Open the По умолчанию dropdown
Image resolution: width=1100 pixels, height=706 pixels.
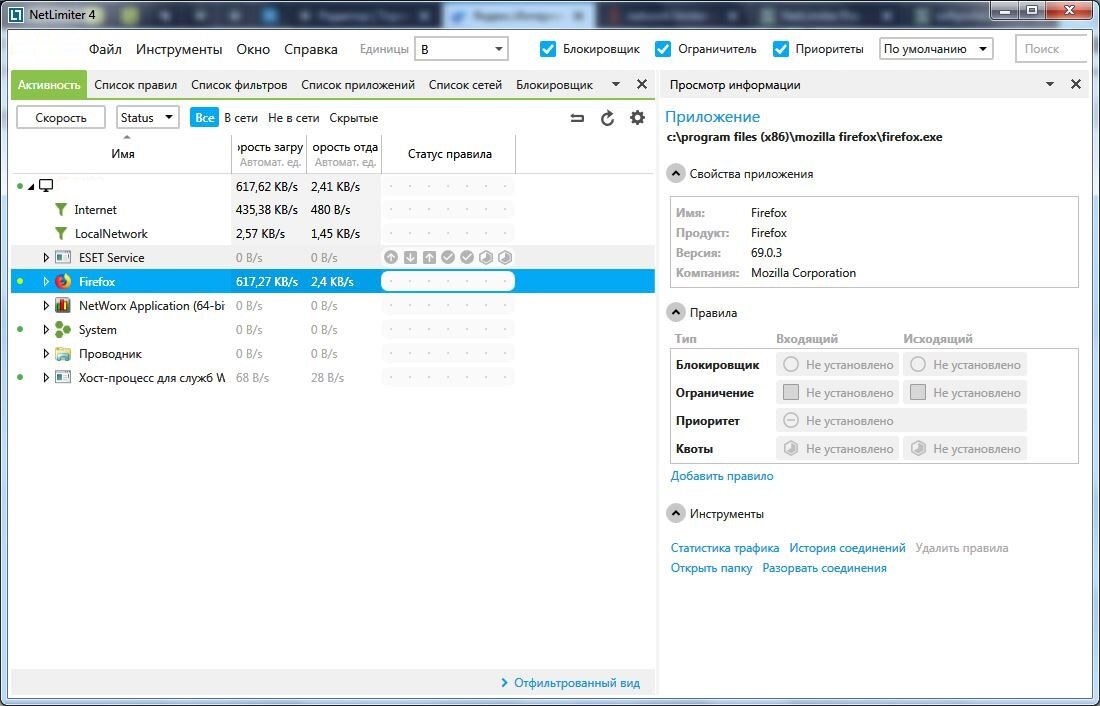pos(936,49)
